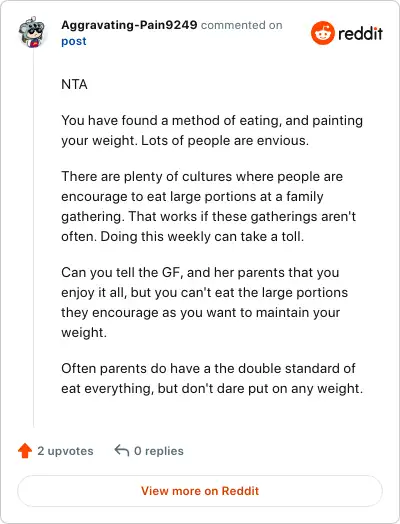The width and height of the screenshot is (400, 524).
Task: Open the blue "post" link
Action: (74, 41)
